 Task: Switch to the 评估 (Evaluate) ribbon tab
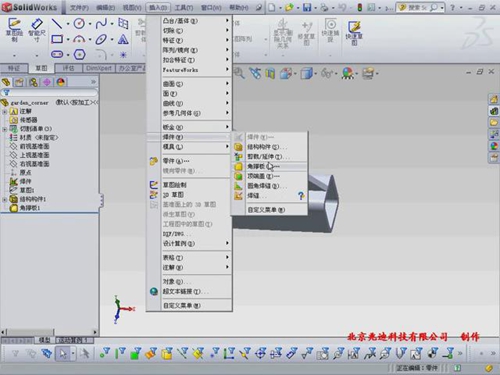pyautogui.click(x=68, y=68)
